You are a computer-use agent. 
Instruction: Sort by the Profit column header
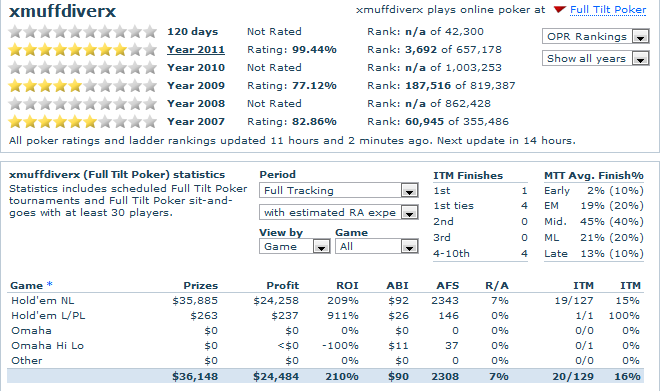click(x=282, y=286)
